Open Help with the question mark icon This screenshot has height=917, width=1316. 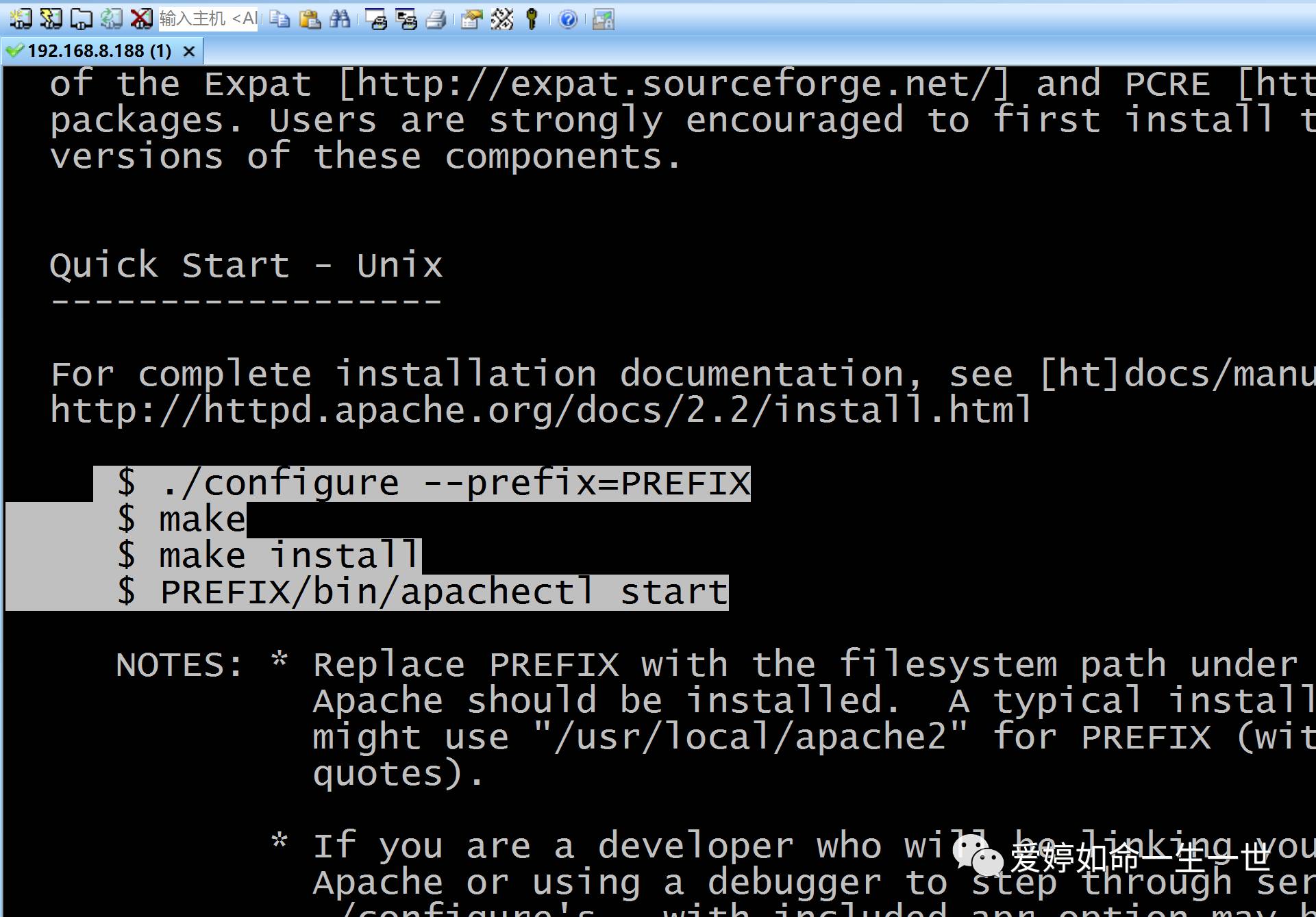tap(567, 19)
